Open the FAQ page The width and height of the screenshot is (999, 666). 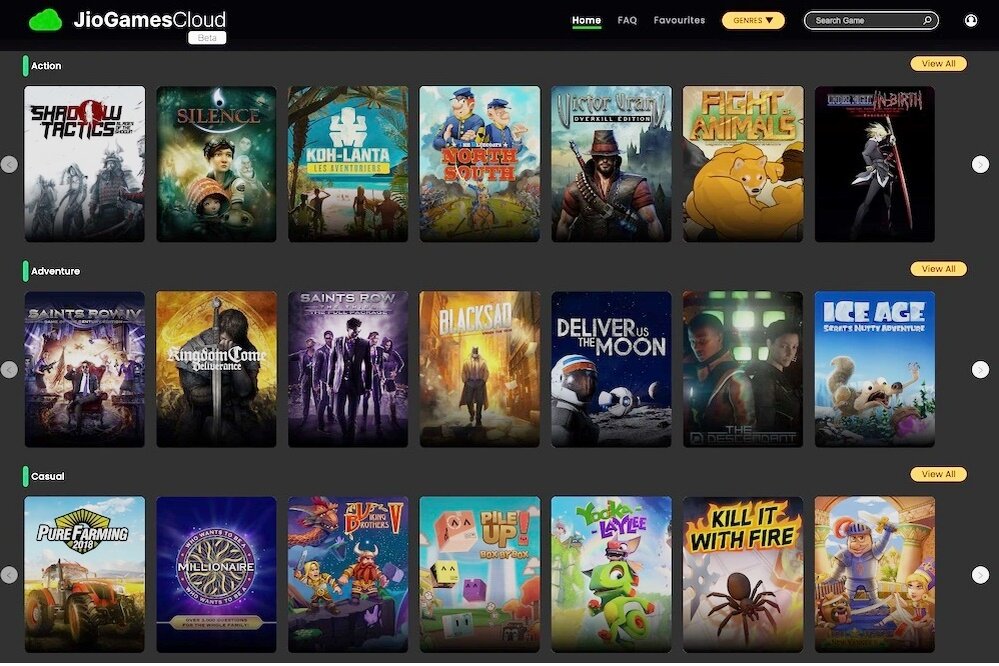[x=627, y=20]
